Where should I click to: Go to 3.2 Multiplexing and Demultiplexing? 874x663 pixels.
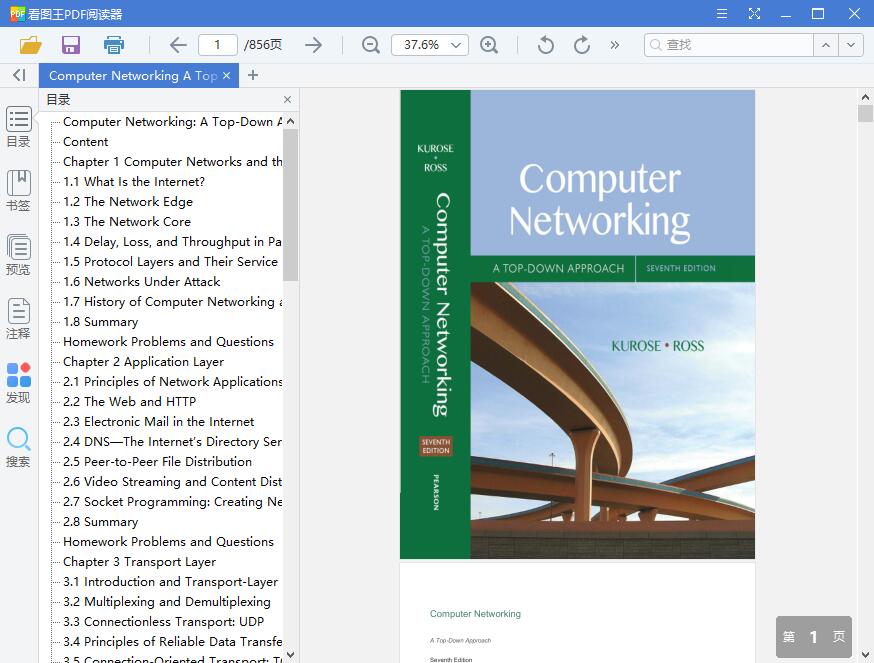(x=167, y=602)
